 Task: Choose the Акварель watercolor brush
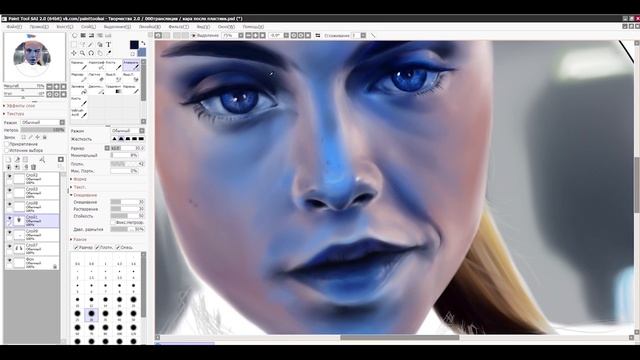(131, 65)
